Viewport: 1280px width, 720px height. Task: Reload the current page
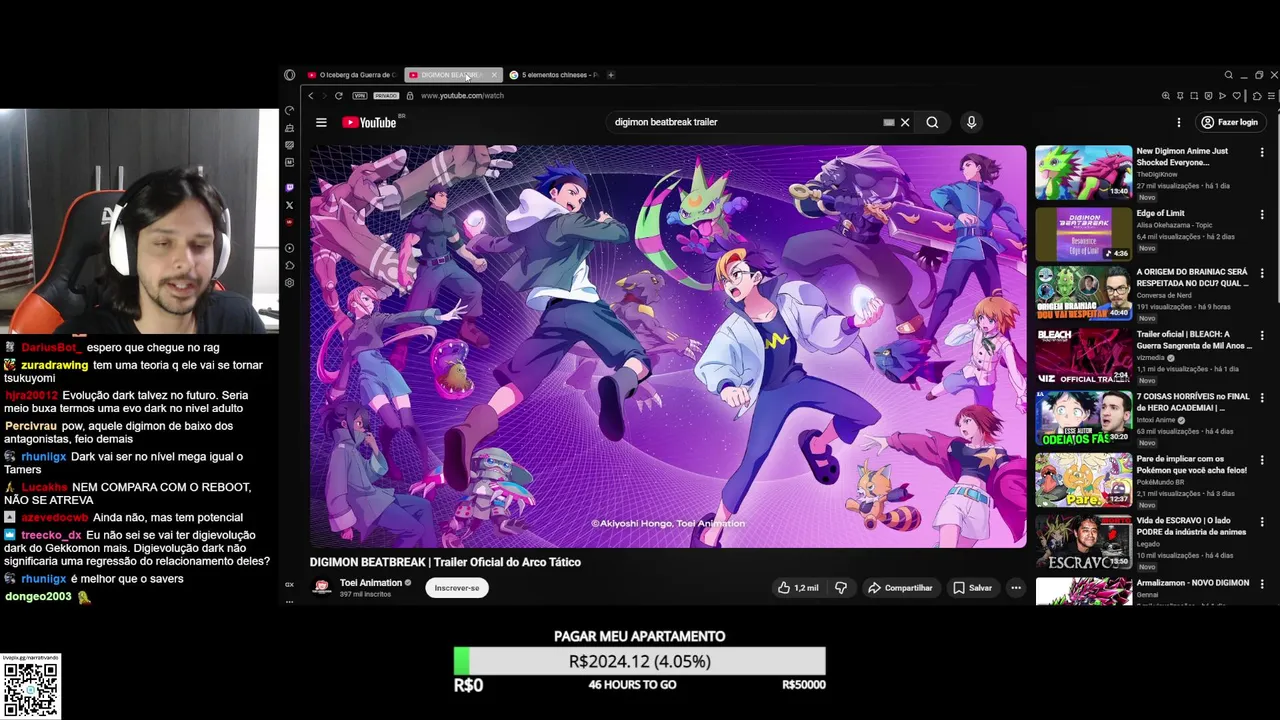pyautogui.click(x=338, y=96)
